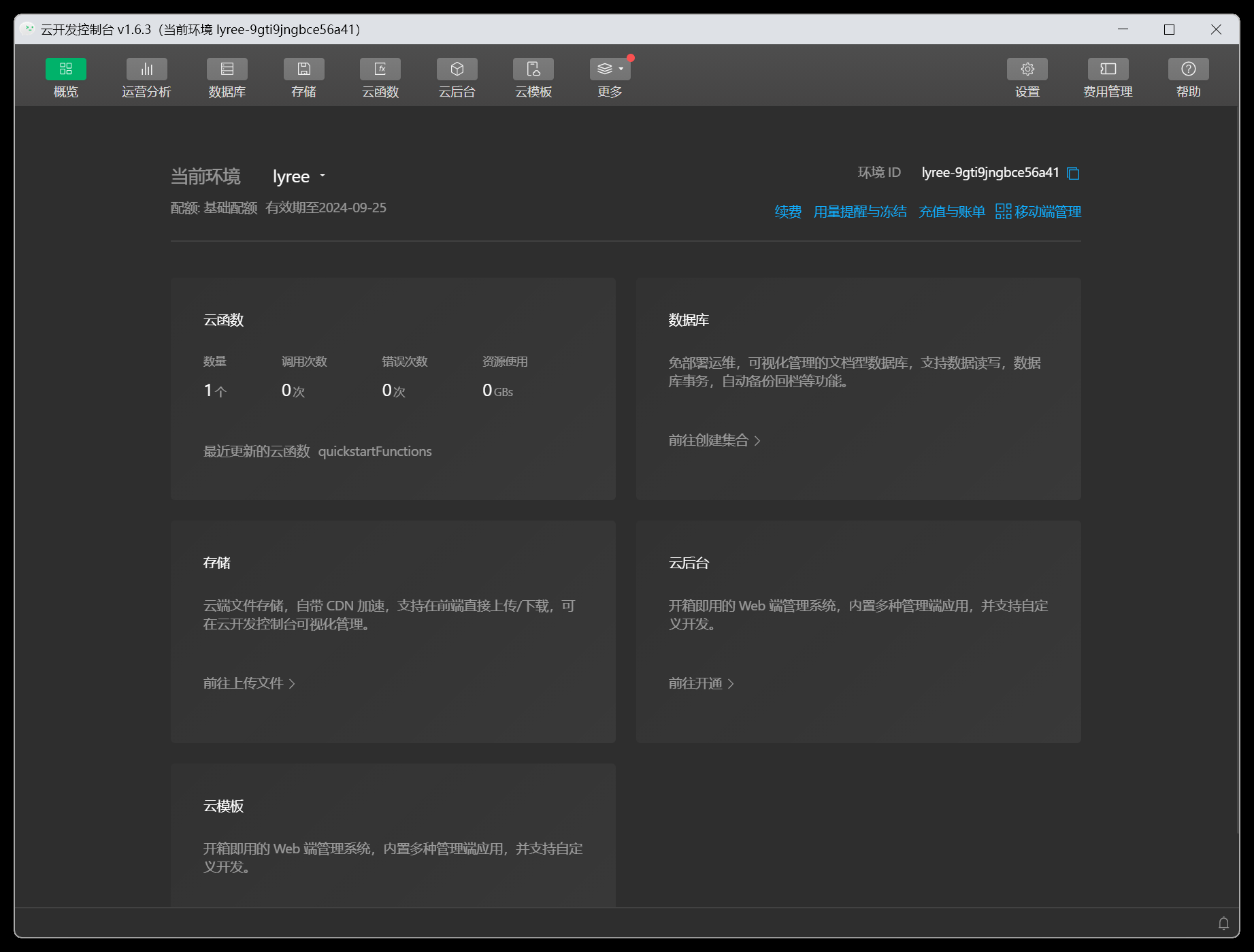Click 前往上传文件 link
The width and height of the screenshot is (1254, 952).
coord(249,683)
